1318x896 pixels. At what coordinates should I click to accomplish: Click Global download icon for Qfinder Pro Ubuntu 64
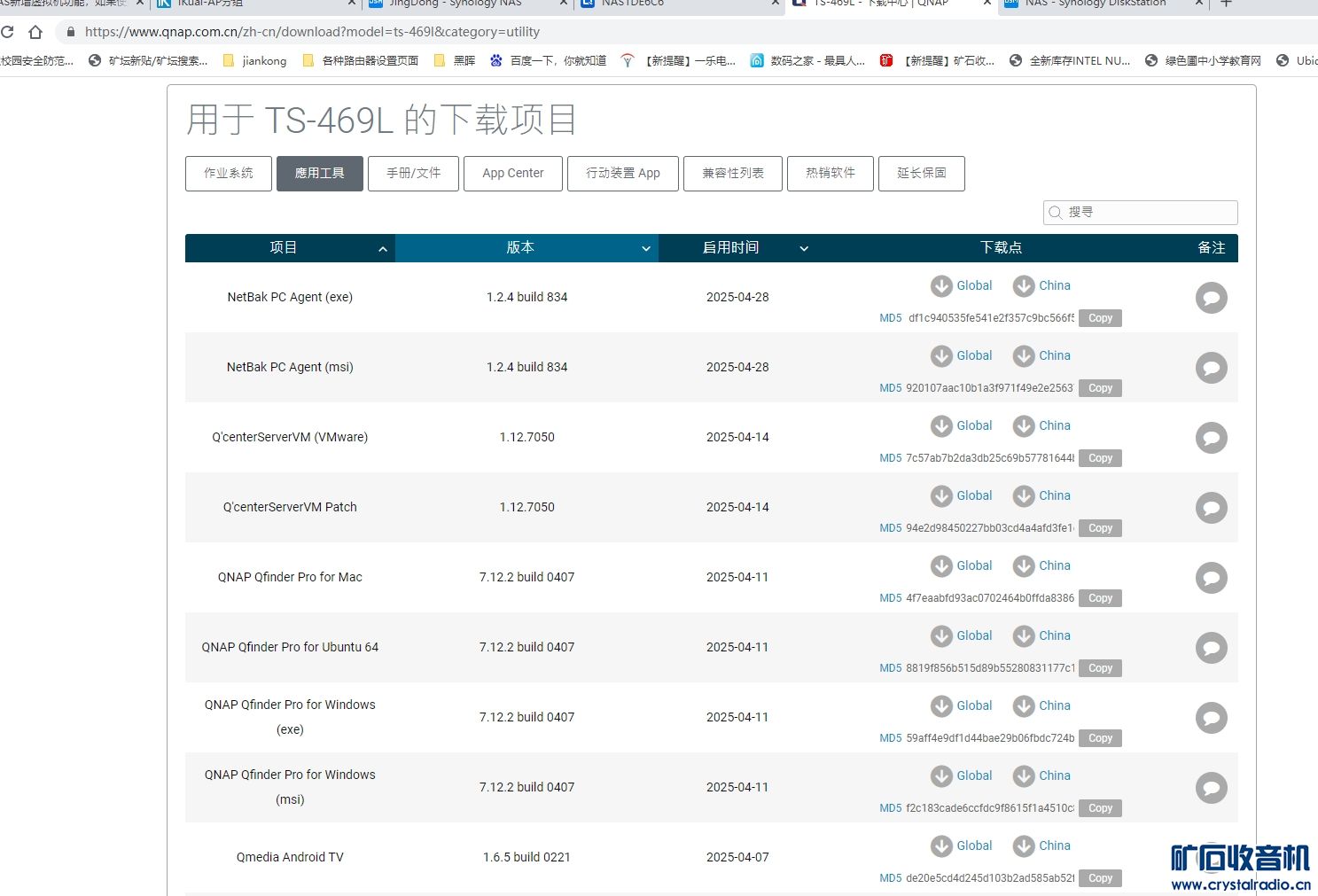click(x=941, y=635)
